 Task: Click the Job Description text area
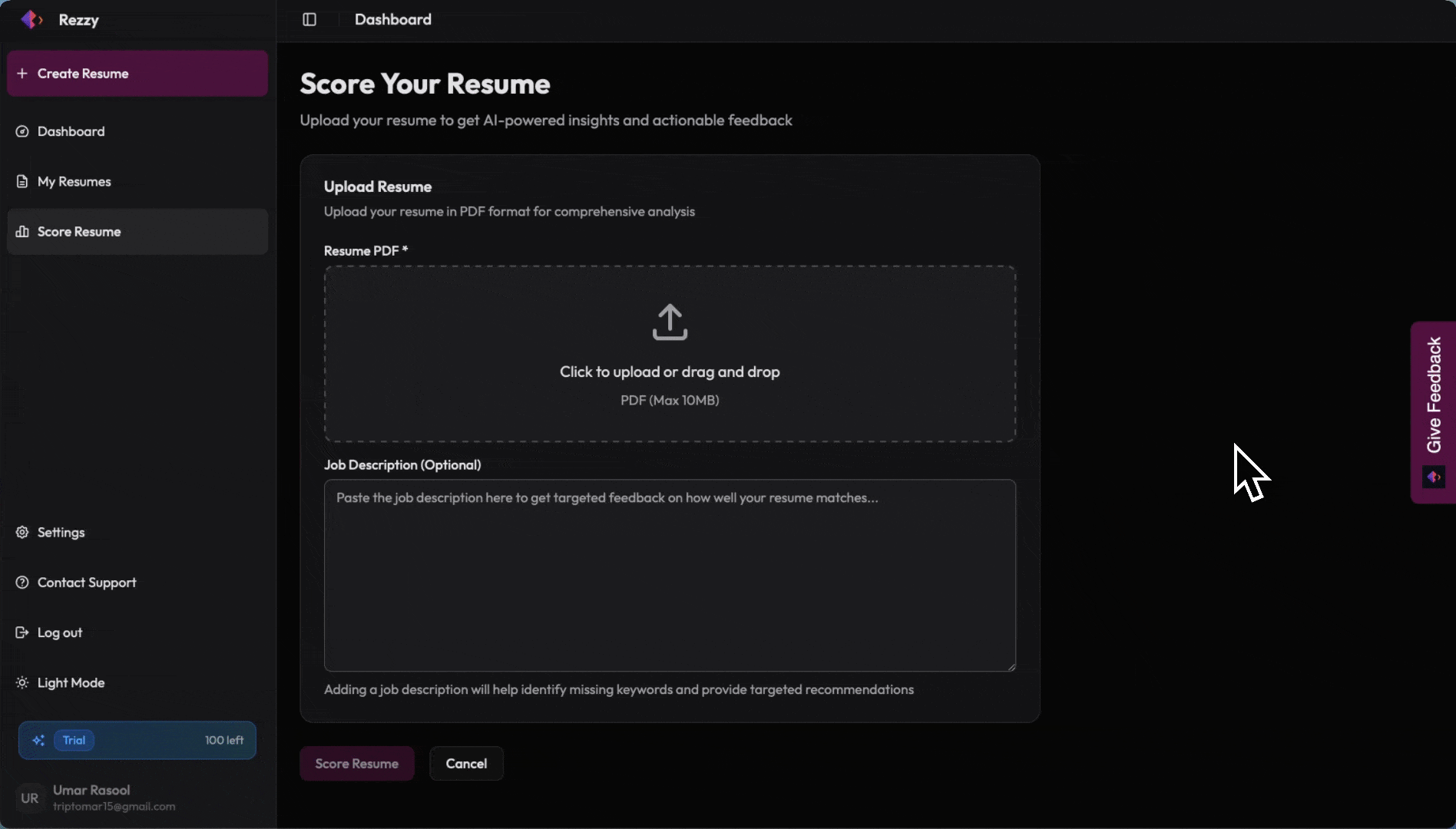point(669,576)
